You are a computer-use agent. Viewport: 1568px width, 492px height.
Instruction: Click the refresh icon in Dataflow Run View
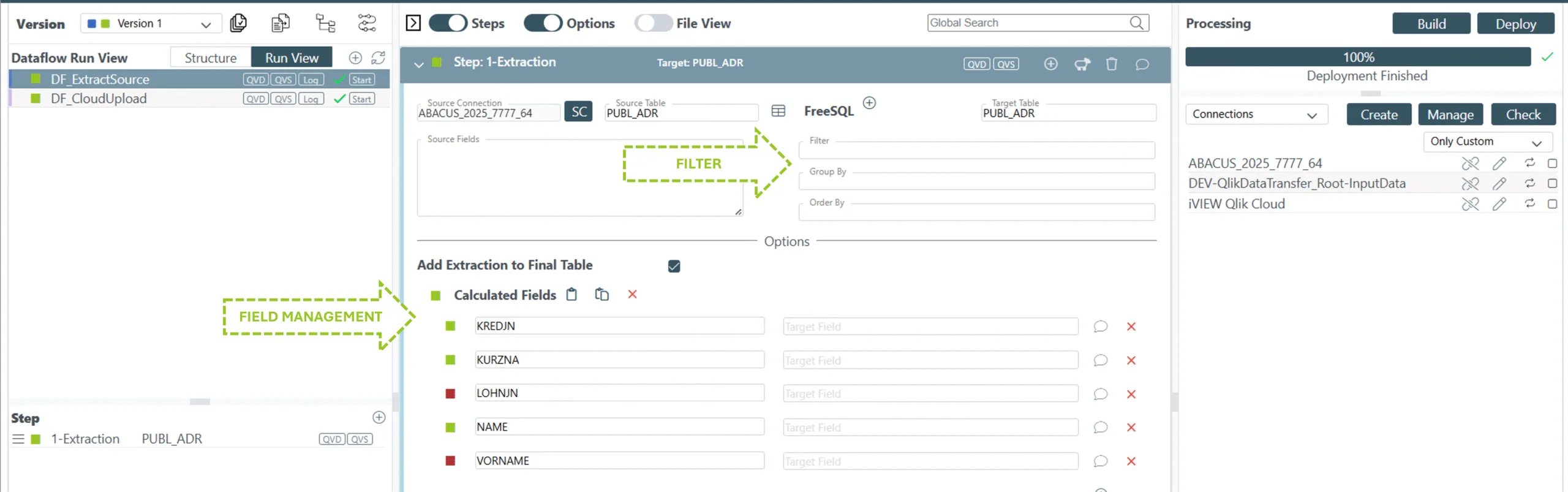[378, 58]
